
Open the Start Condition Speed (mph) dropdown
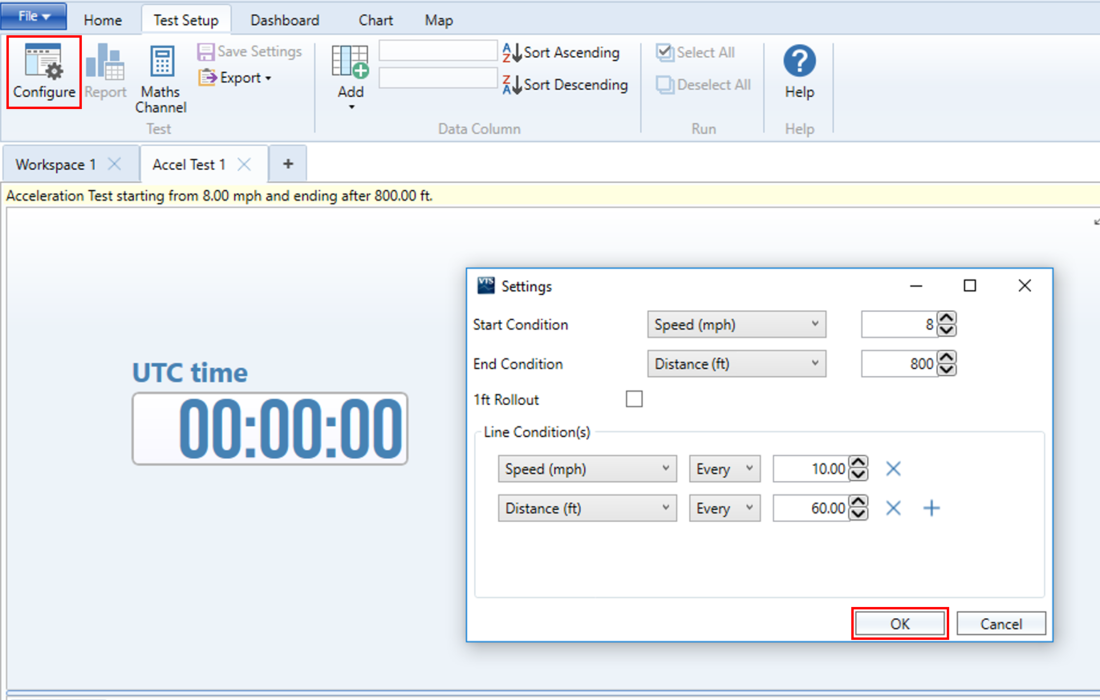[x=737, y=325]
